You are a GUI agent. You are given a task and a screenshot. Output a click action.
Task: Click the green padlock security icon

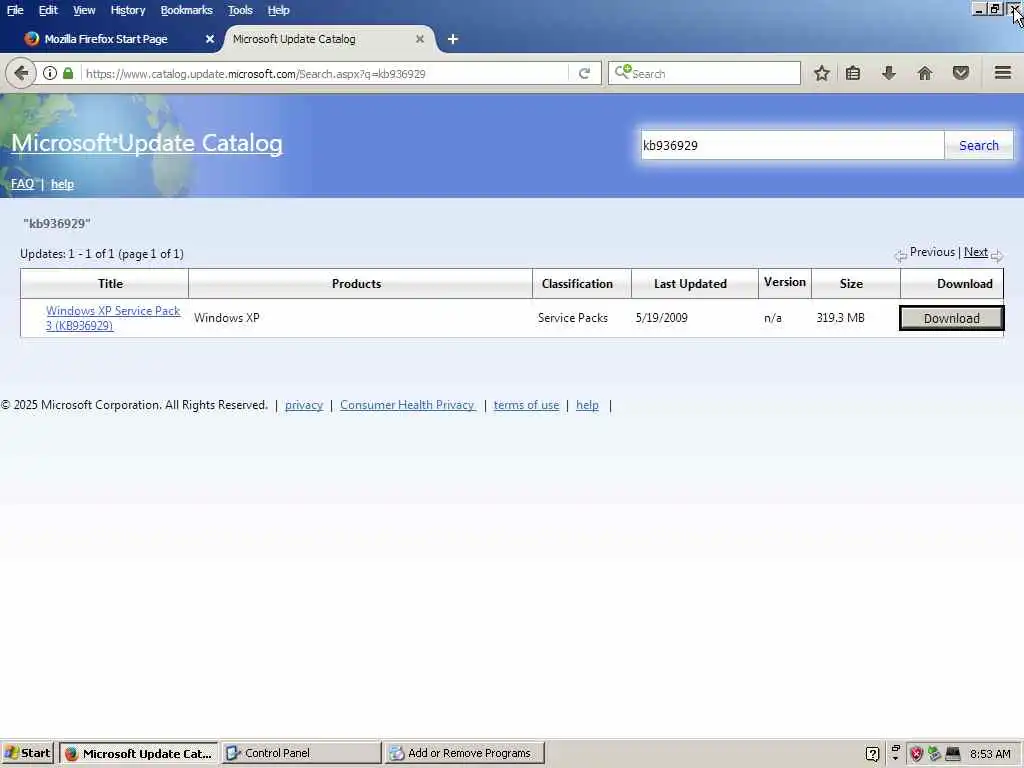[68, 73]
